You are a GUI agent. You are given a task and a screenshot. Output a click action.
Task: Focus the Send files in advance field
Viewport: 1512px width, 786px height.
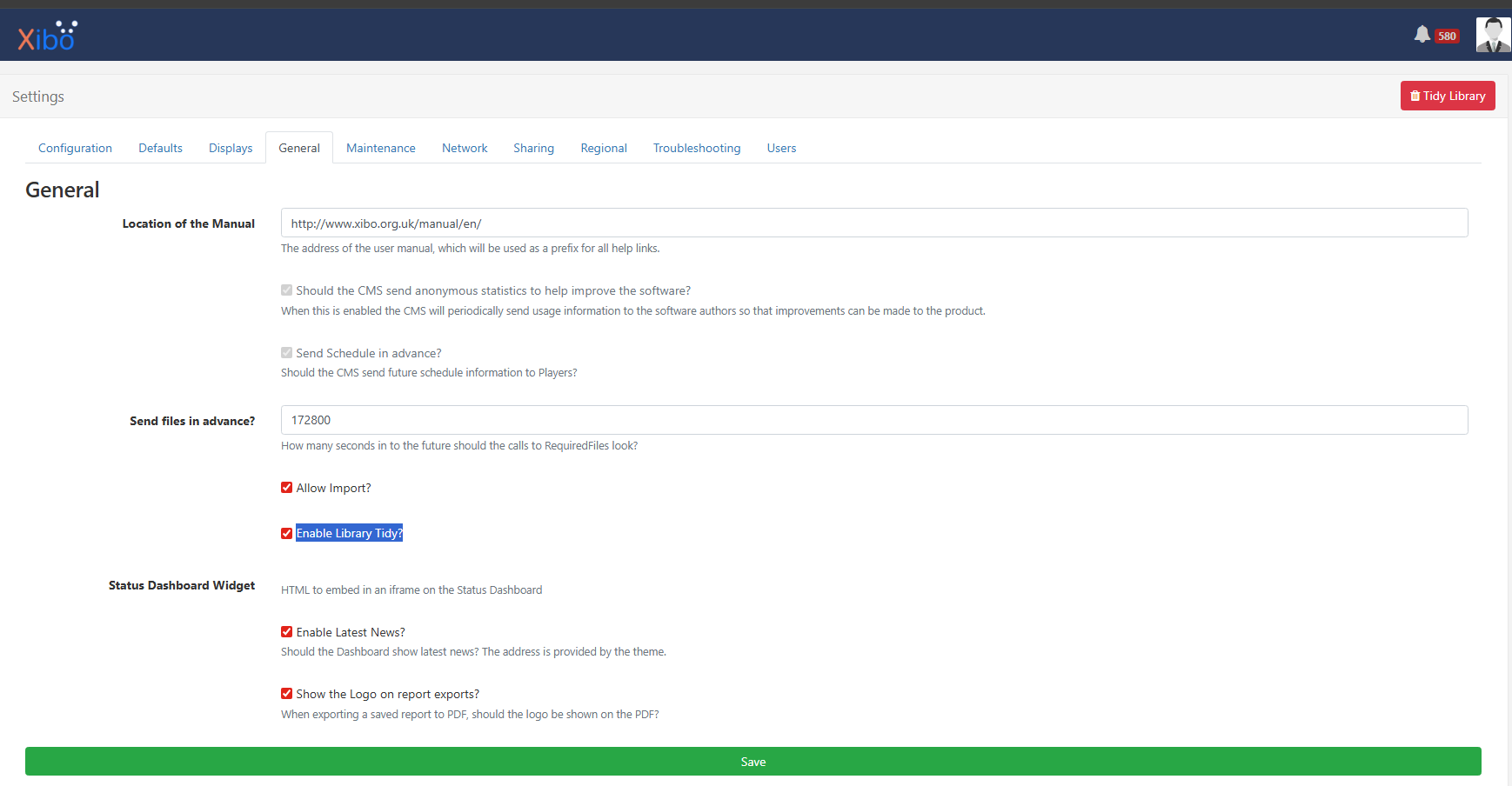873,421
